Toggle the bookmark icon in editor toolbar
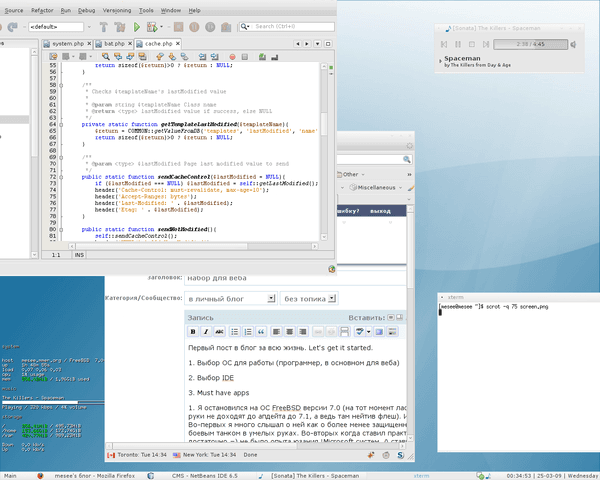The image size is (600, 480). click(x=184, y=57)
